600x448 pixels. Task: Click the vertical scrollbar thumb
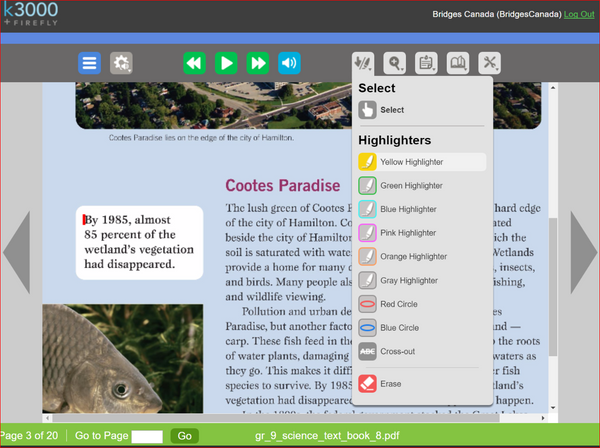553,287
